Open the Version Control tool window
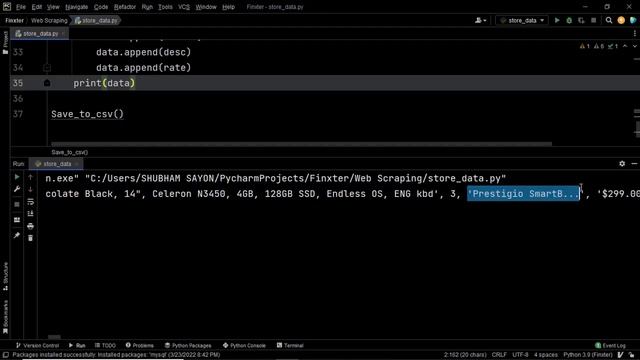 37,345
